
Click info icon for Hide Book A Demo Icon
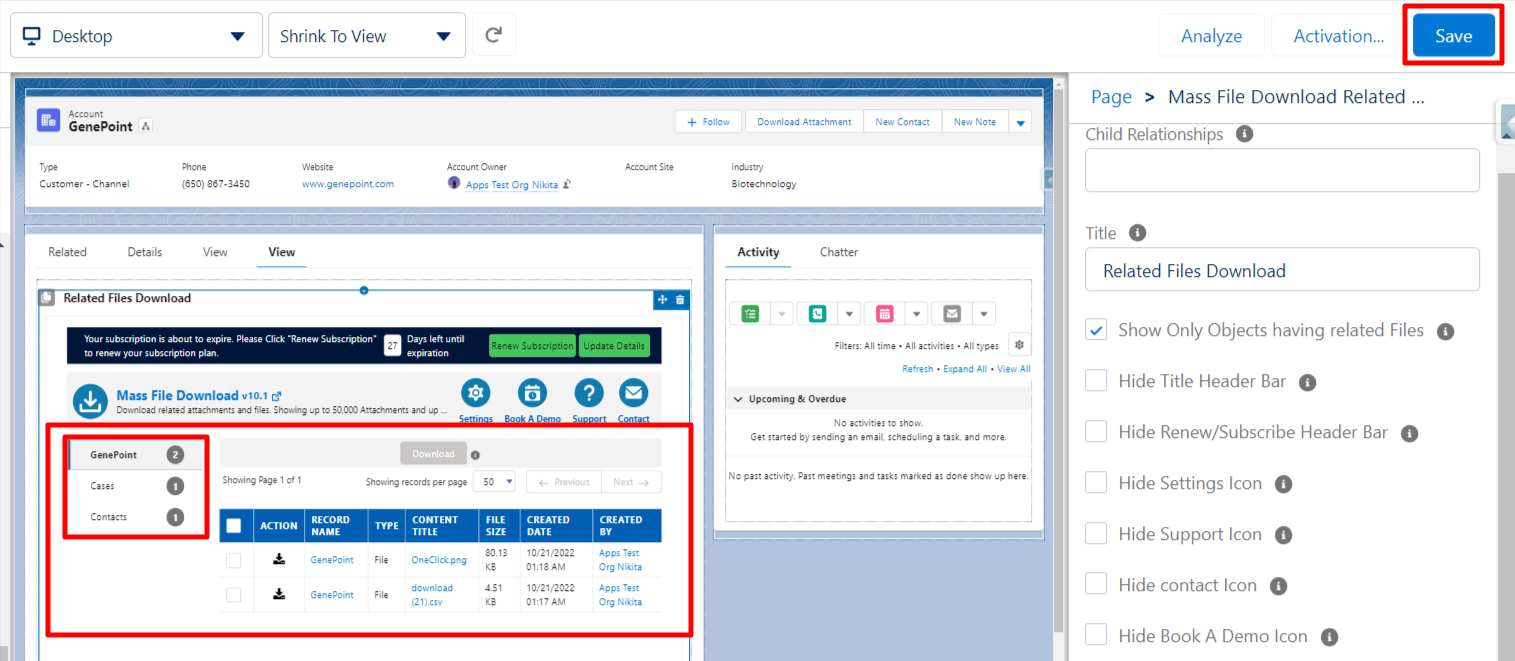pos(1329,637)
